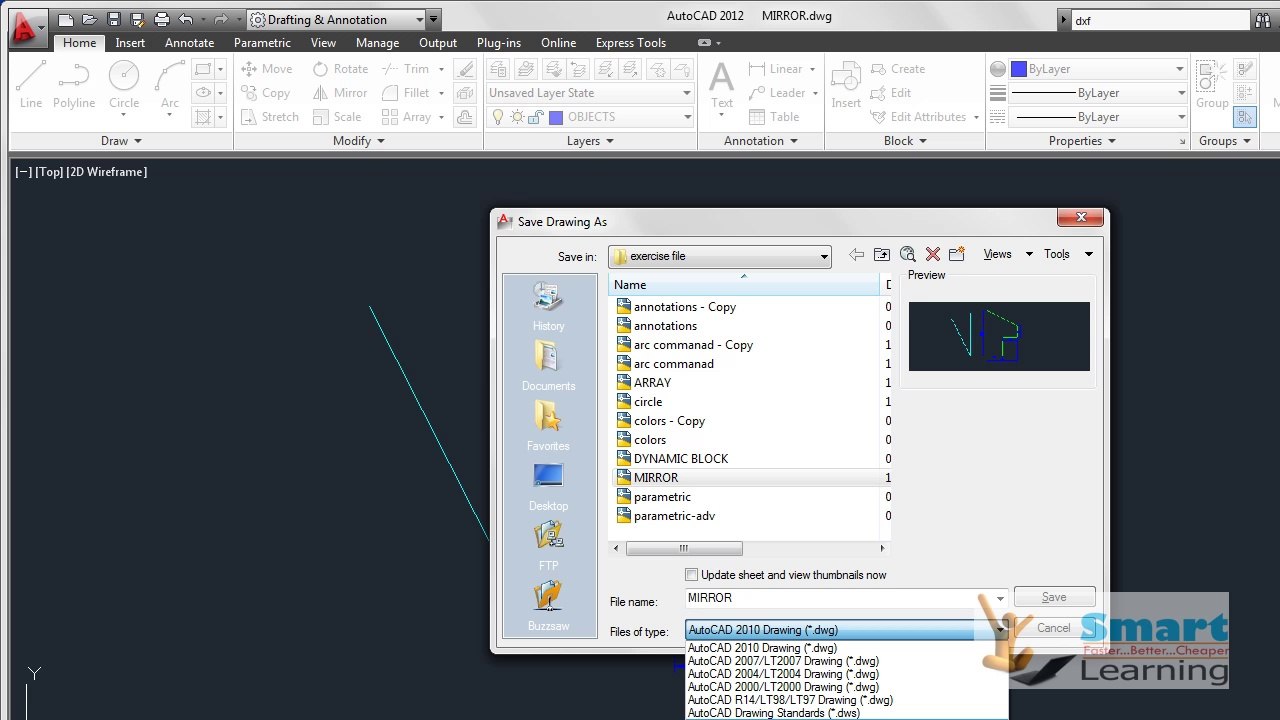Click the Undo arrow in Quick Access toolbar
The image size is (1280, 720).
point(185,19)
